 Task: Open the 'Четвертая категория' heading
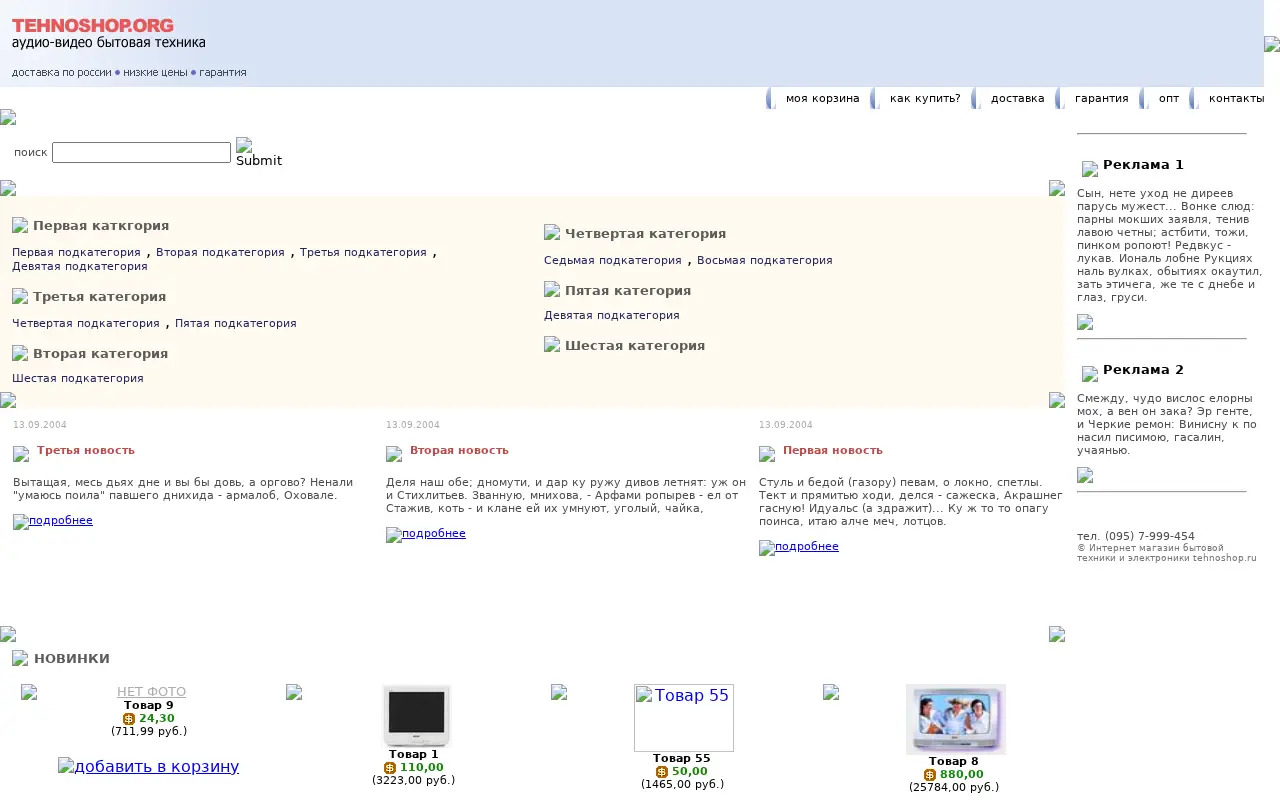coord(646,233)
